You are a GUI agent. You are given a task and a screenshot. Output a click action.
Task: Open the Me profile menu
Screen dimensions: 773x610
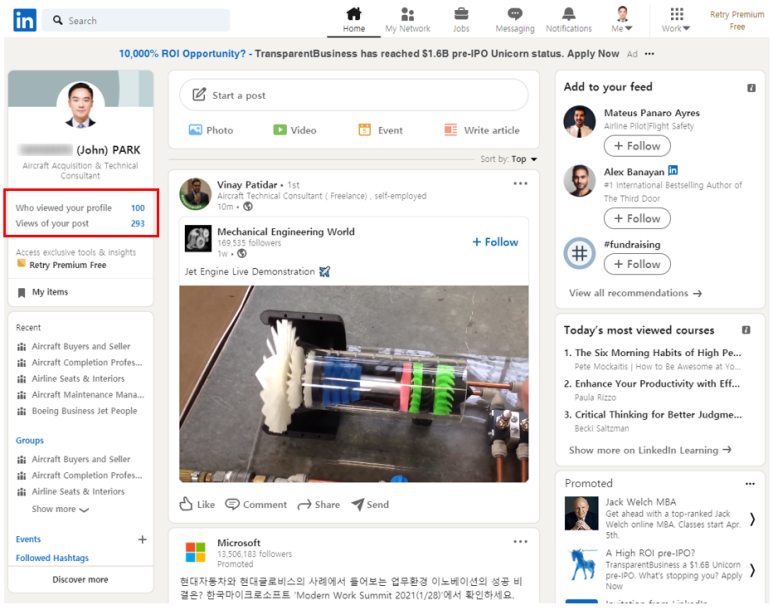[x=622, y=20]
